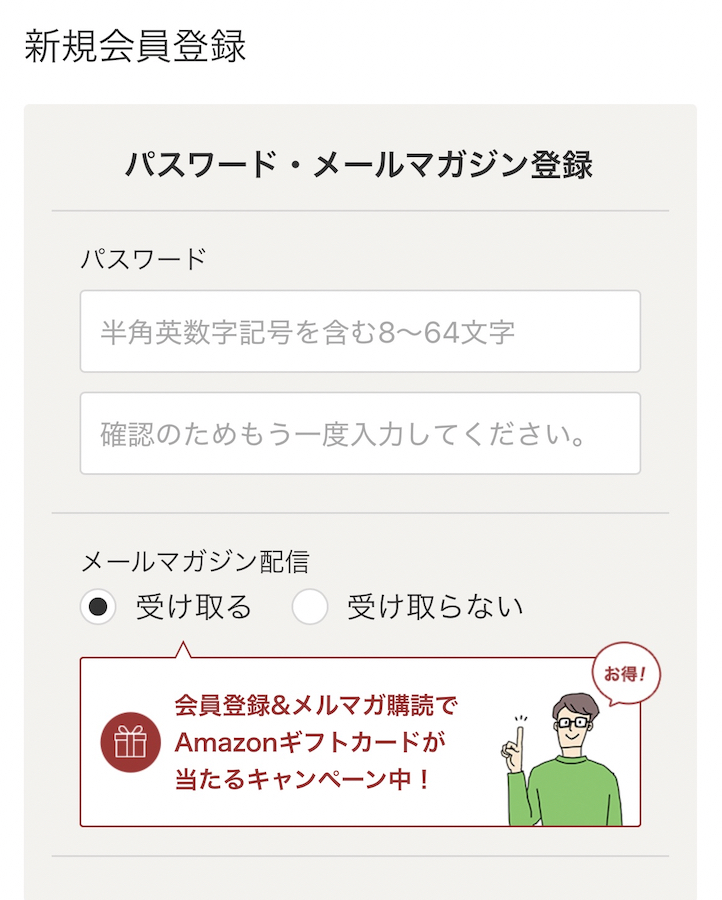Click the 受け取る option label text
This screenshot has width=722, height=900.
tap(194, 607)
